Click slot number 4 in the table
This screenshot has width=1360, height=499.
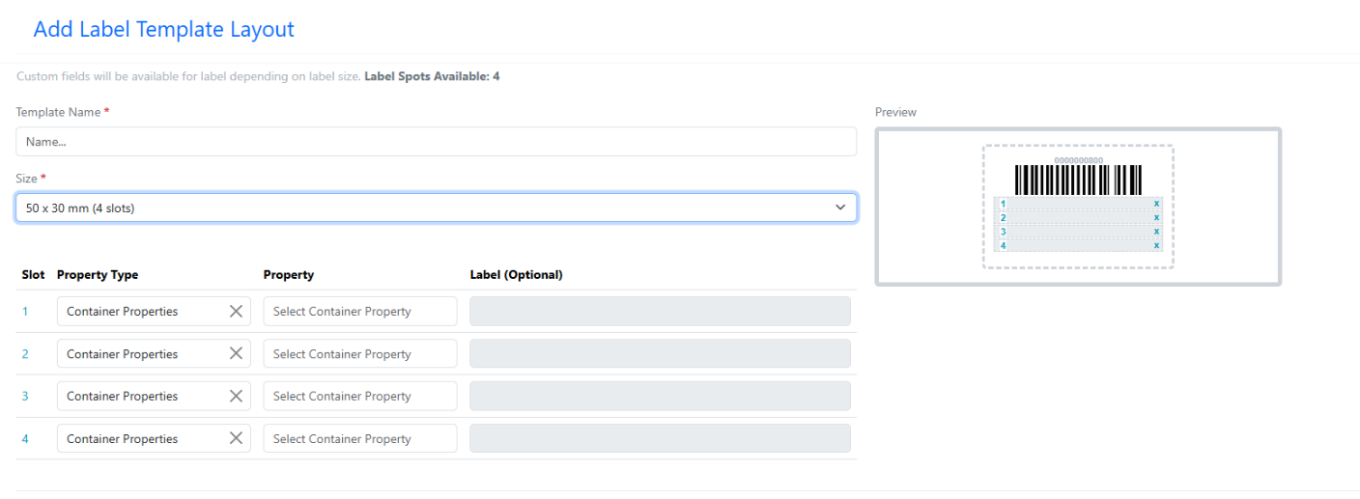[25, 438]
